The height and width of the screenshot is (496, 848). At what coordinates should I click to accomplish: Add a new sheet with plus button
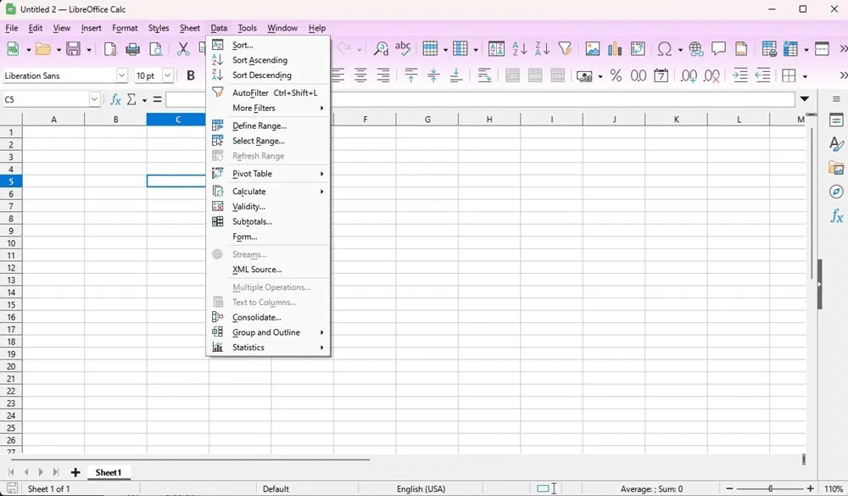tap(75, 473)
